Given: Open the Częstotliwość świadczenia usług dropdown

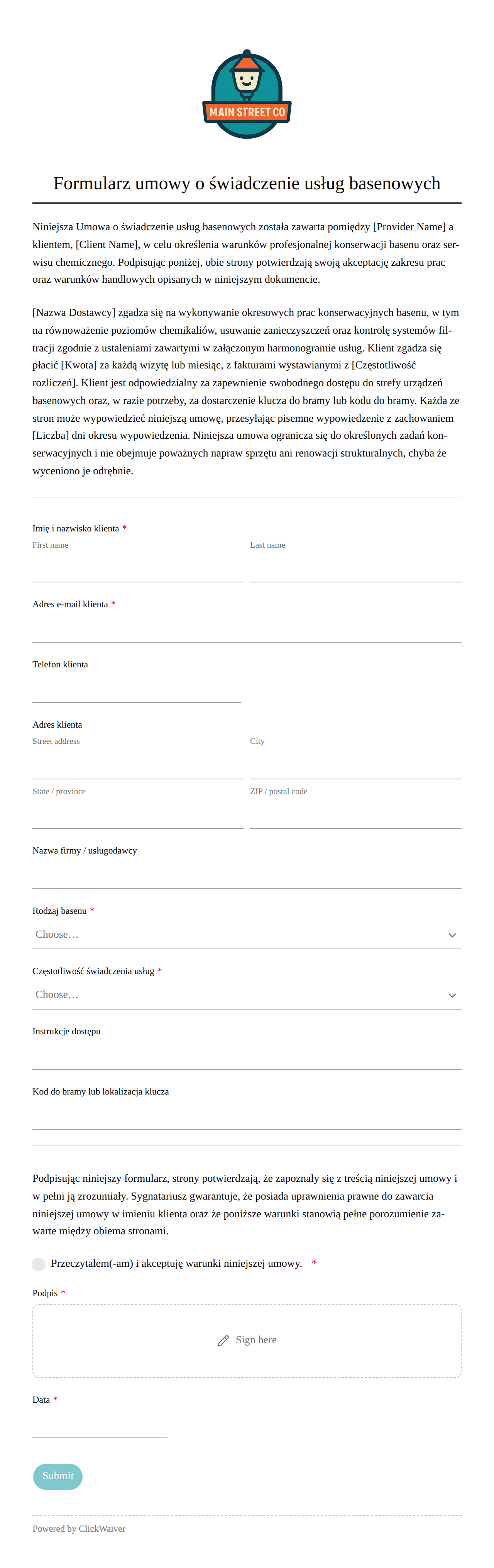Looking at the screenshot, I should [247, 994].
